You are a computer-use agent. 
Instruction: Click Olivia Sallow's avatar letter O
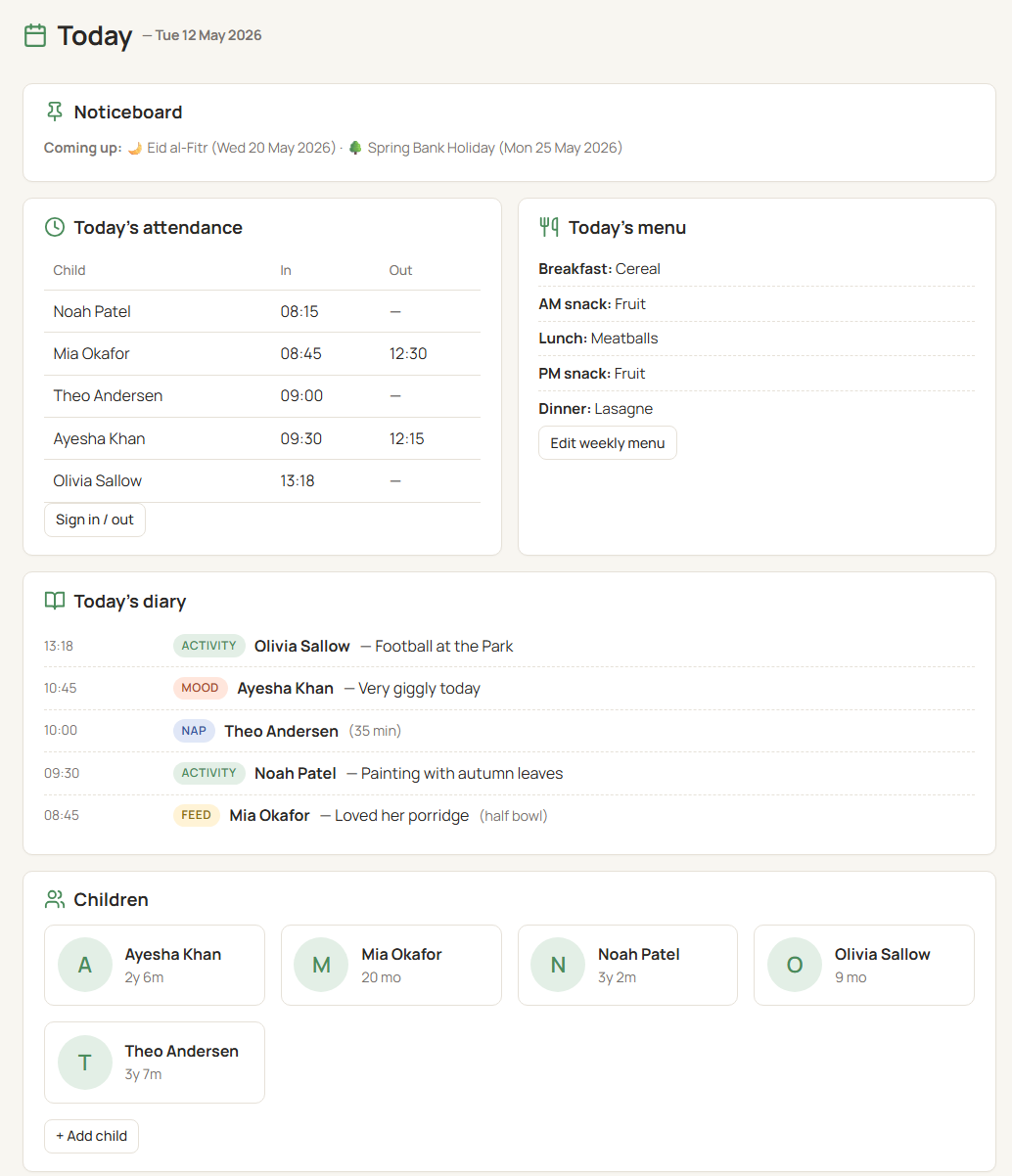coord(795,965)
